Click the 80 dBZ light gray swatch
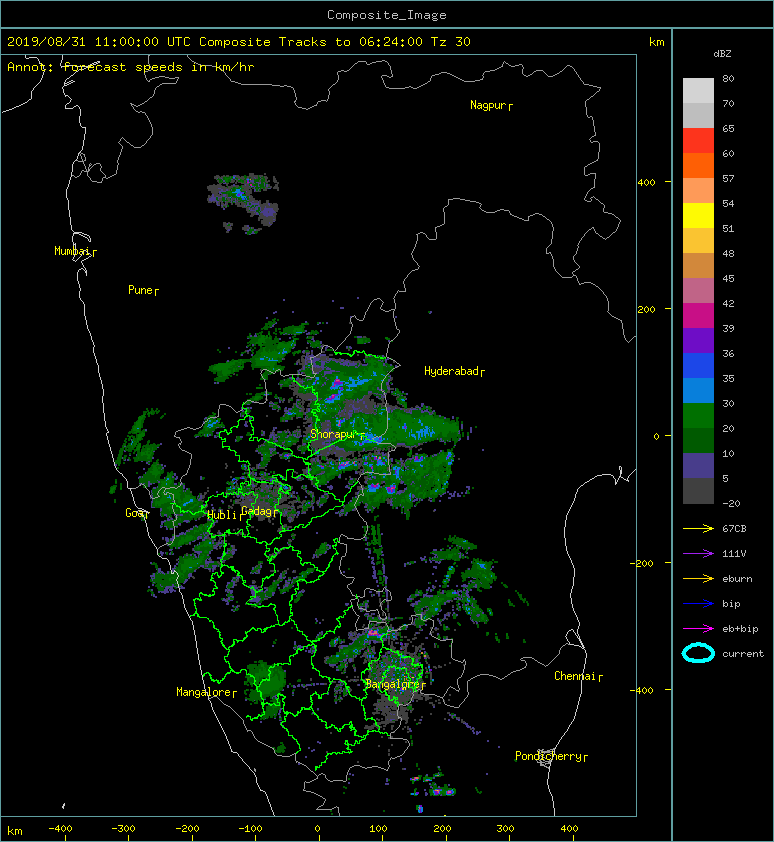Screen dimensions: 774x842 (698, 90)
